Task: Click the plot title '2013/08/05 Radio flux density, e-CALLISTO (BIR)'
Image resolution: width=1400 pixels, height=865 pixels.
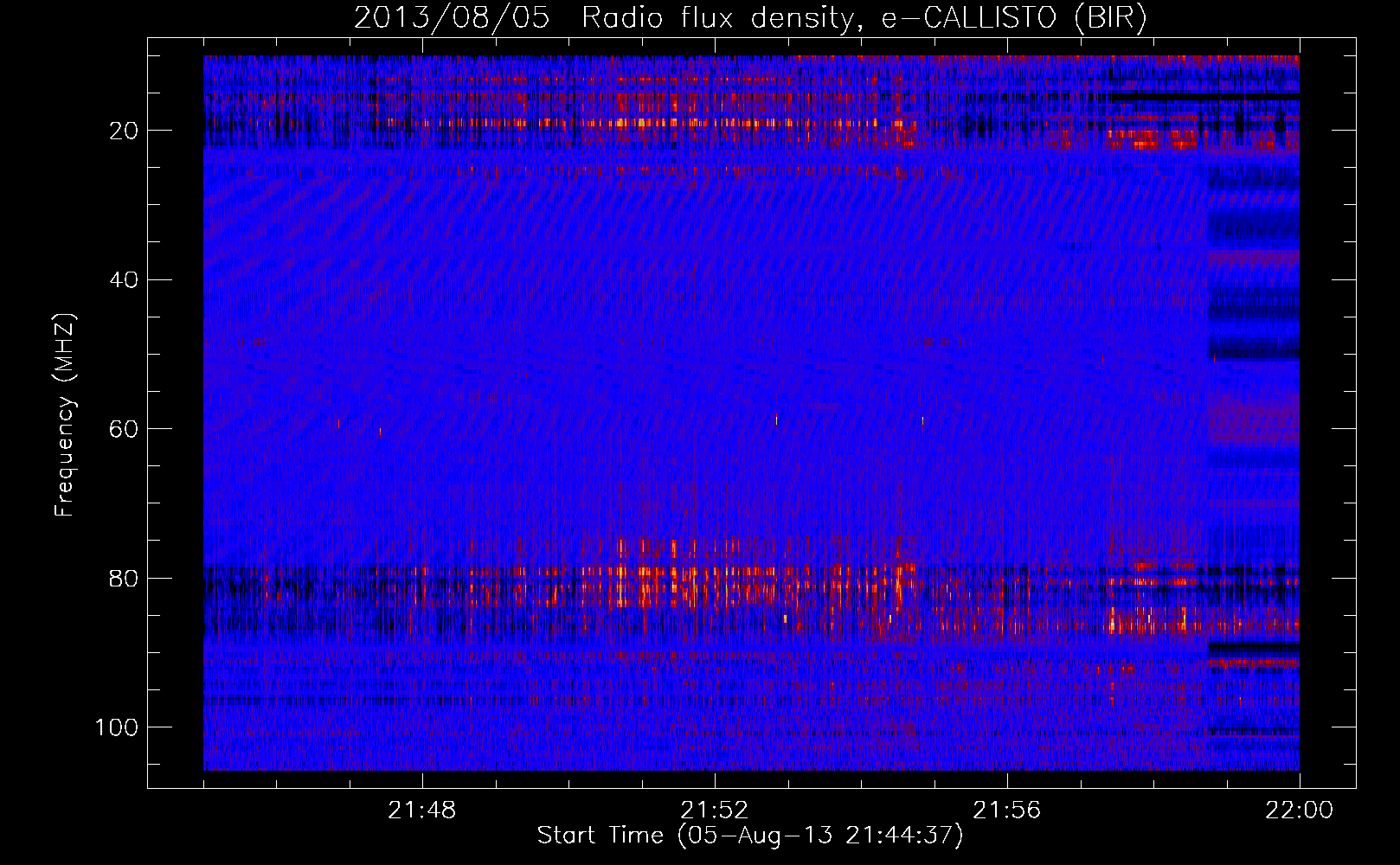Action: click(750, 18)
